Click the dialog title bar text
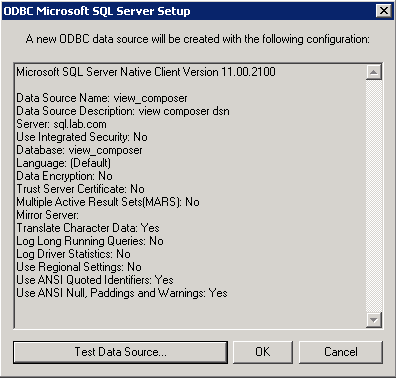Screen dimensions: 396x378 pos(97,11)
